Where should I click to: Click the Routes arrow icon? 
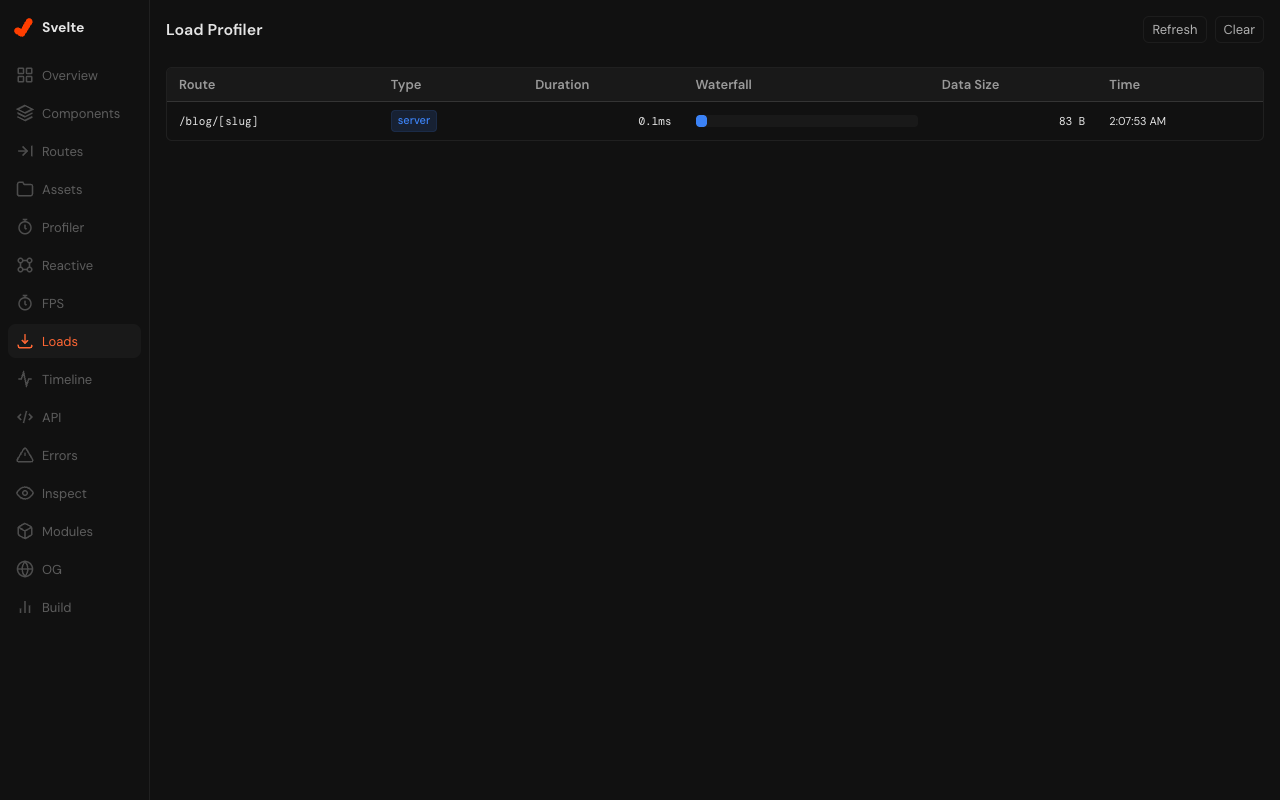[x=25, y=151]
